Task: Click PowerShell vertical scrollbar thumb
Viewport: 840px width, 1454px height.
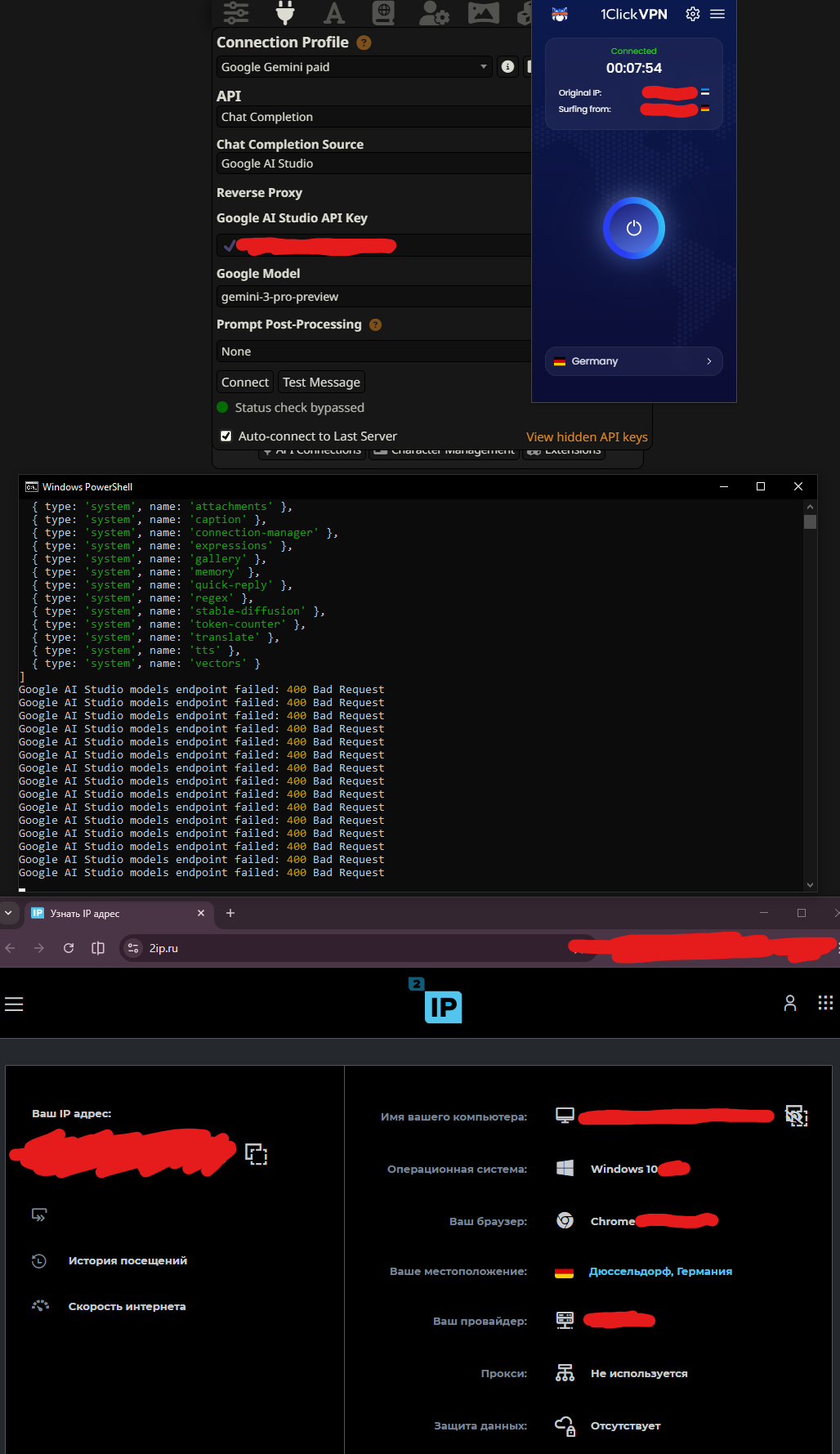Action: click(x=810, y=521)
